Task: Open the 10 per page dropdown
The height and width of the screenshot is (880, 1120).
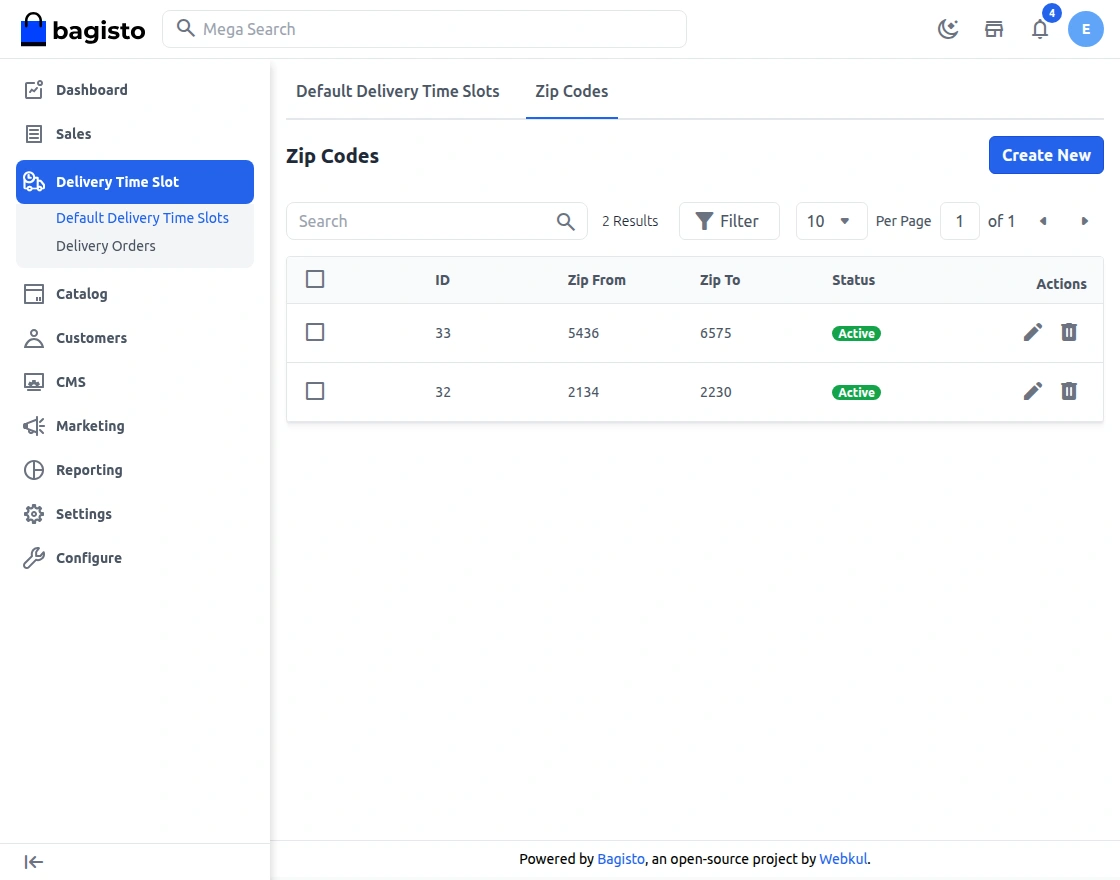Action: 831,221
